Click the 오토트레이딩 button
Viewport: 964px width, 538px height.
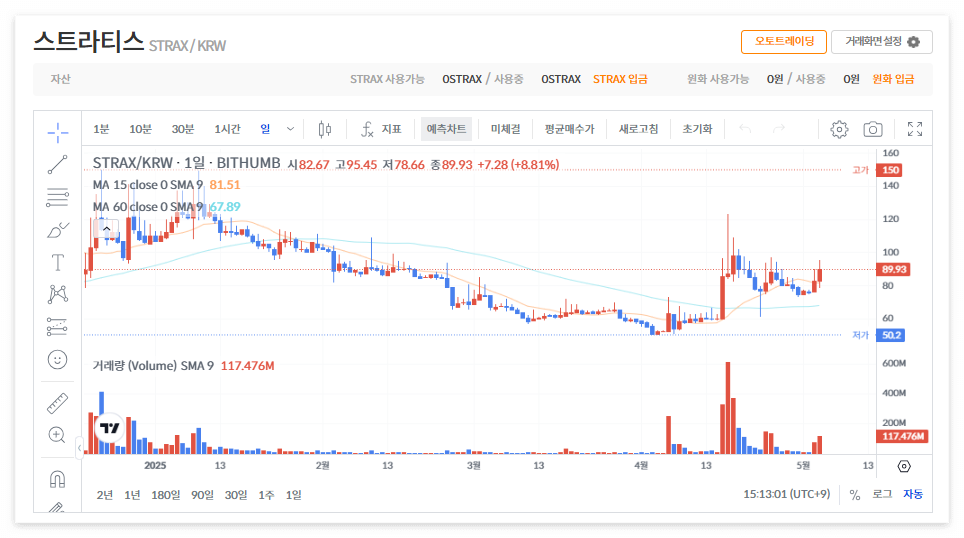tap(784, 42)
